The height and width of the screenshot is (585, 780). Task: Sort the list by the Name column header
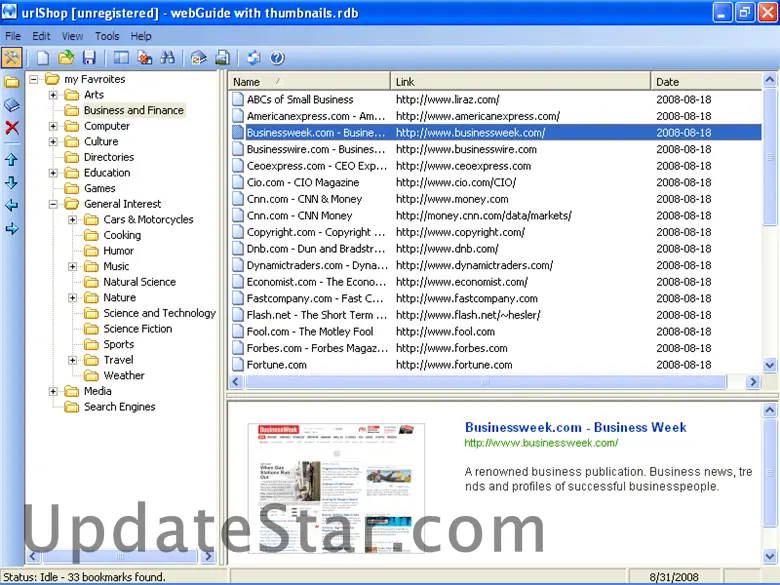click(309, 82)
